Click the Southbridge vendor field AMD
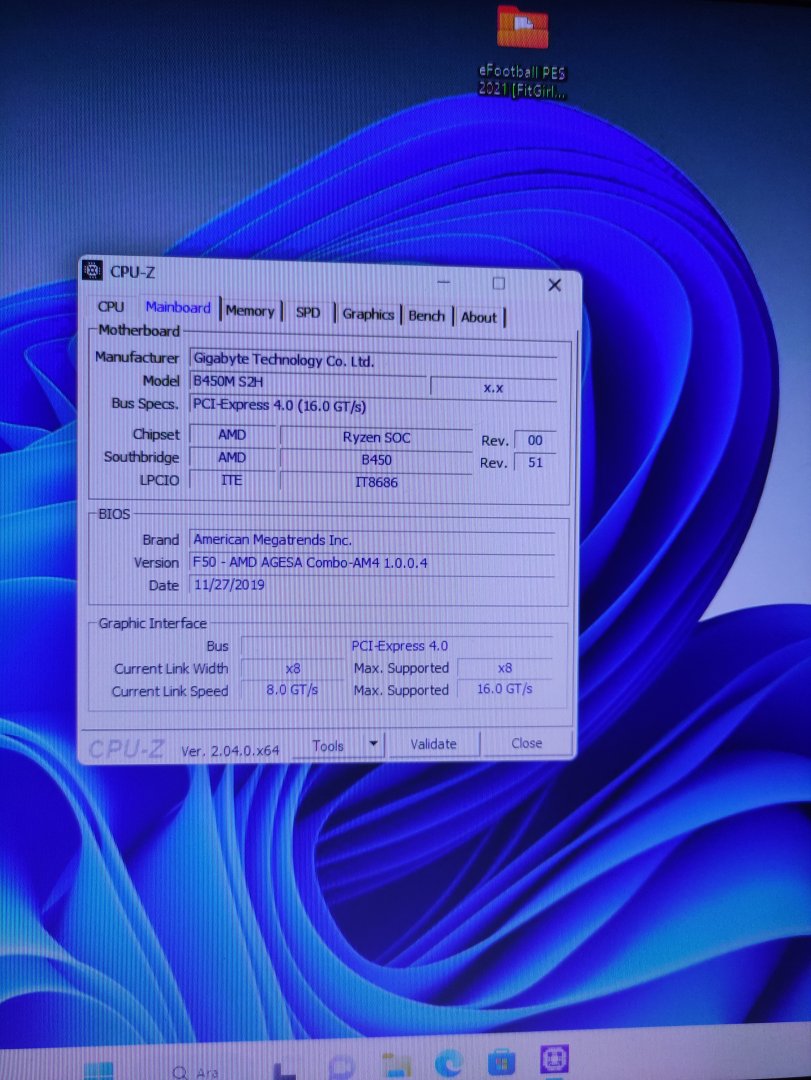 click(x=232, y=457)
